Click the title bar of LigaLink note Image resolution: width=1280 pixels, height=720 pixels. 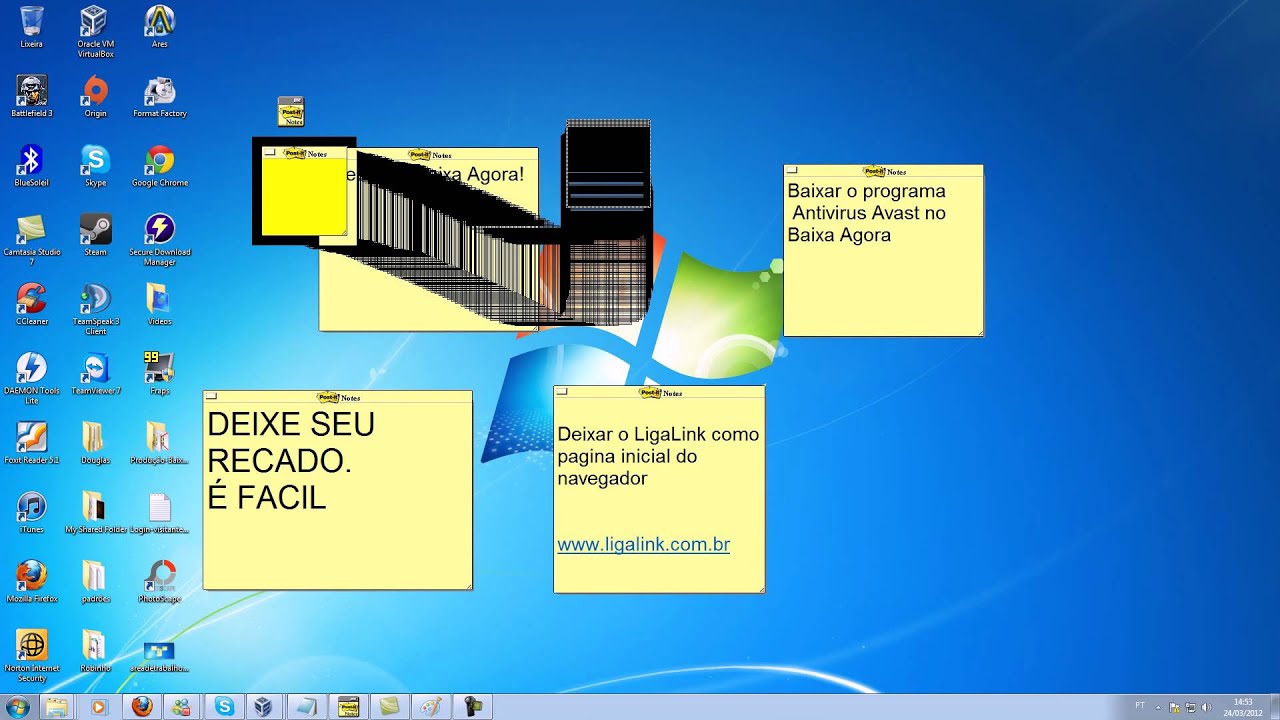(x=659, y=392)
